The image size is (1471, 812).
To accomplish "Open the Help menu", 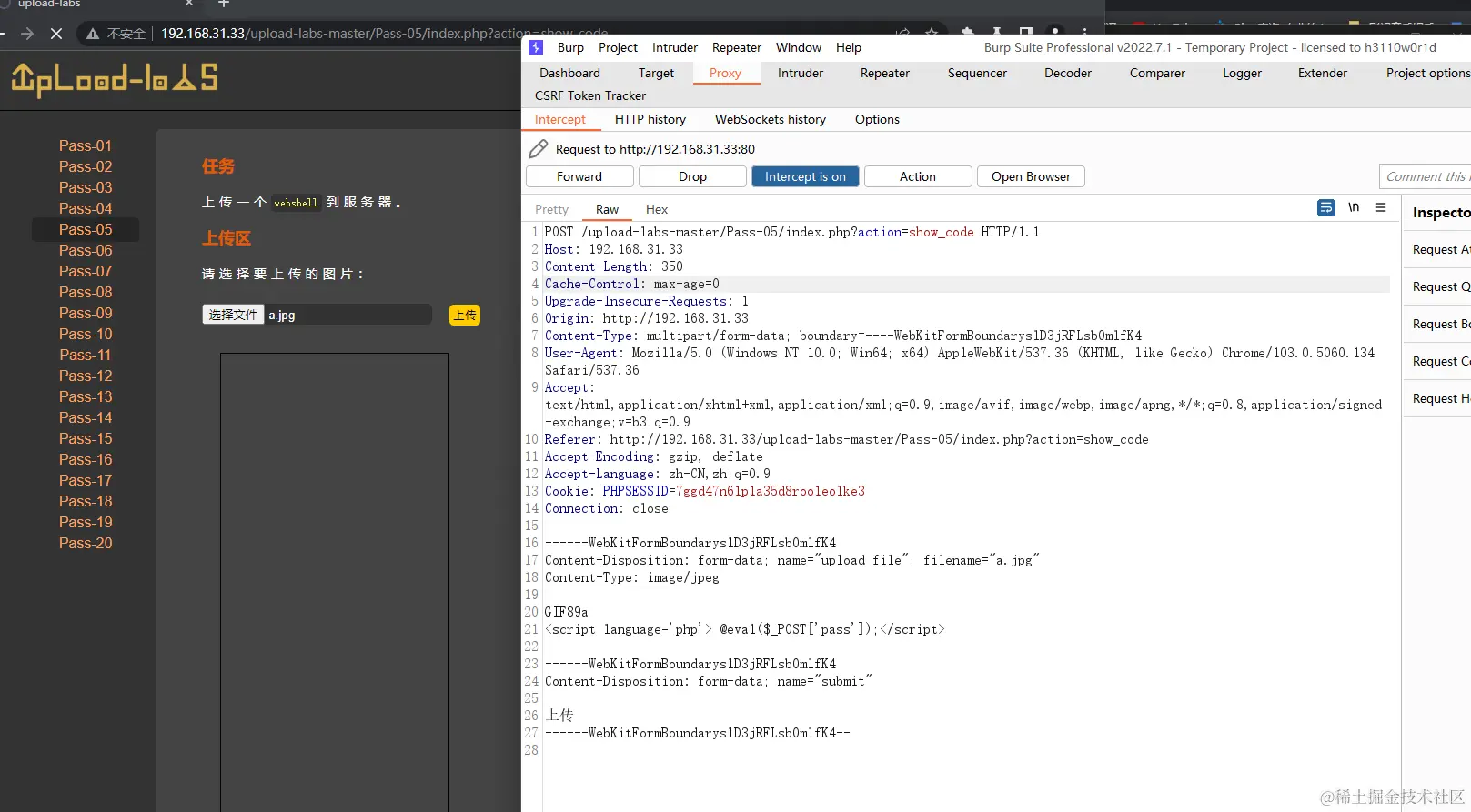I will [849, 47].
